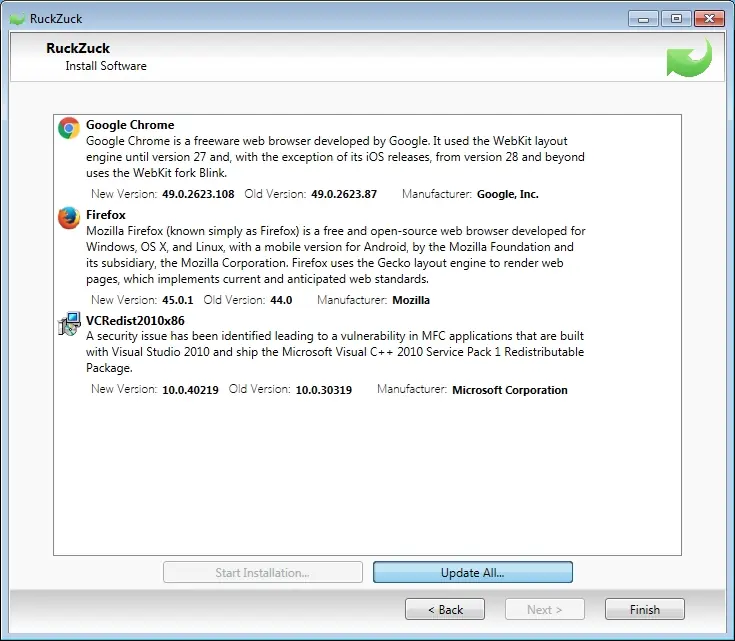The height and width of the screenshot is (641, 735).
Task: Click the RuckZuck title bar icon
Action: [17, 19]
